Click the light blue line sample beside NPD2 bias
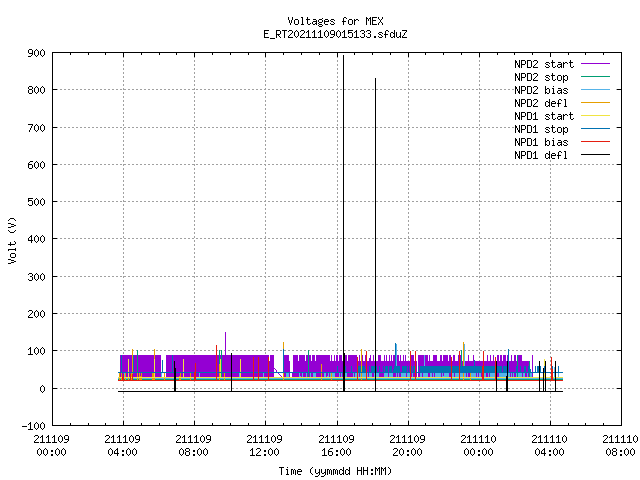 [596, 90]
